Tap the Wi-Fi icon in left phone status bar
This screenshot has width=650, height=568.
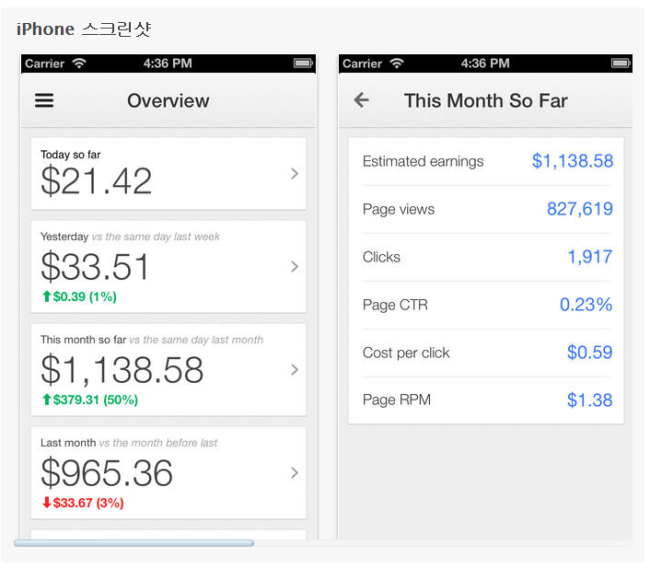[x=79, y=63]
